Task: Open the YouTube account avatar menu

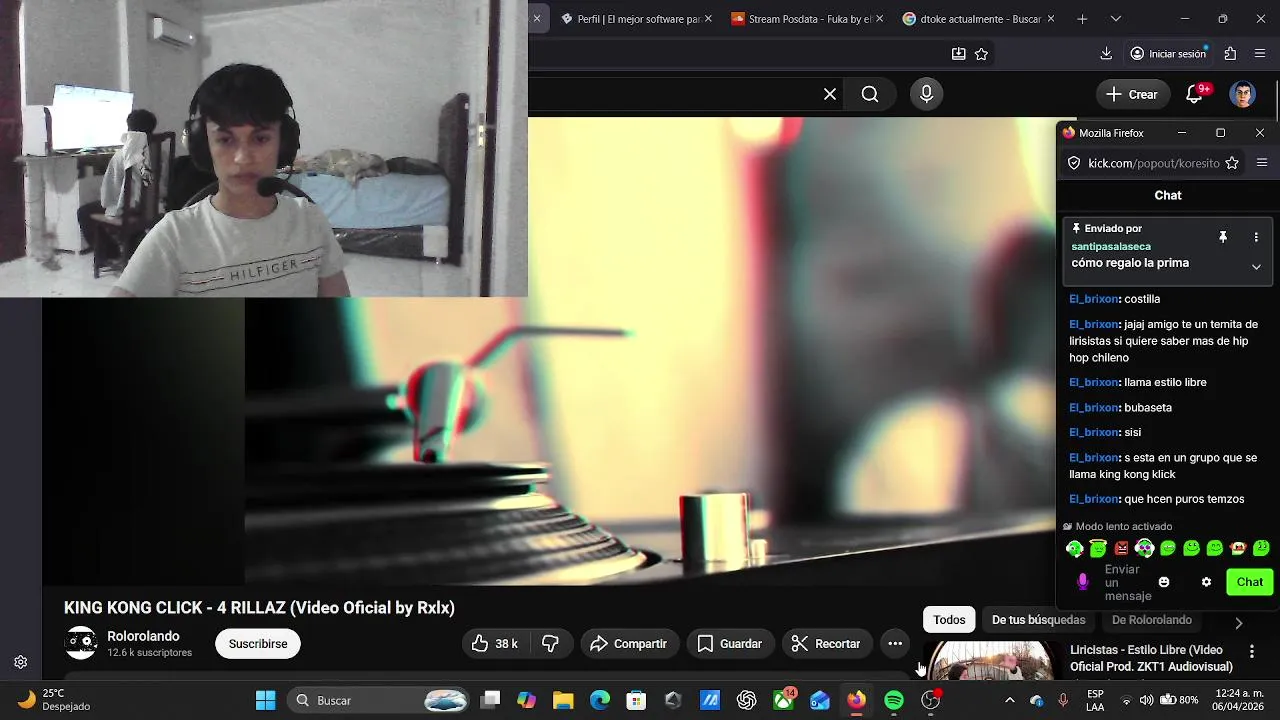Action: (1243, 94)
